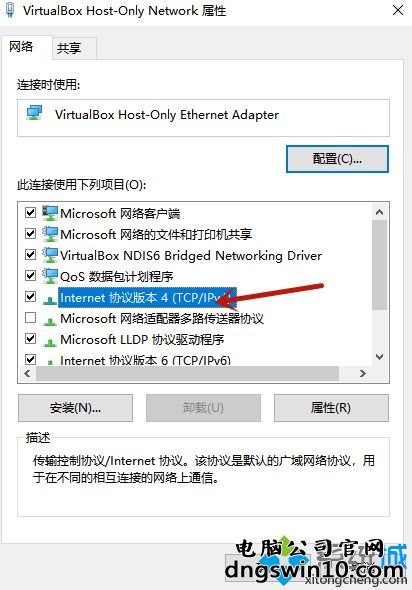Enable Microsoft 网络适配器多路传送器协议 checkbox
The width and height of the screenshot is (412, 590).
click(x=30, y=318)
